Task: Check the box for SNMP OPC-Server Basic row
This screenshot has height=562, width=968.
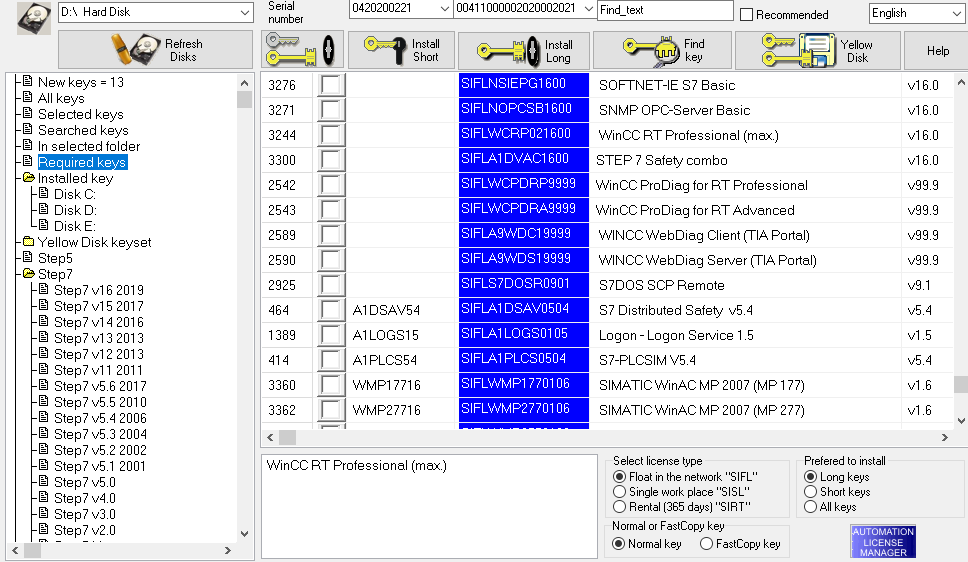Action: (x=331, y=110)
